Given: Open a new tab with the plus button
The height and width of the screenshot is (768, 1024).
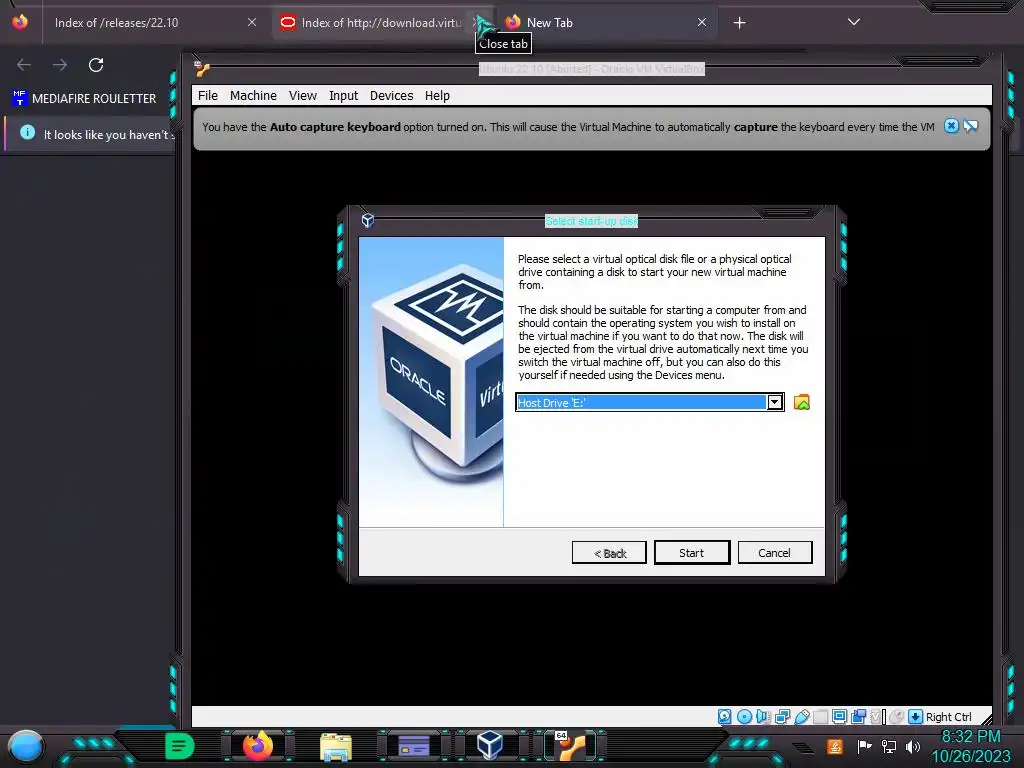Looking at the screenshot, I should coord(739,23).
